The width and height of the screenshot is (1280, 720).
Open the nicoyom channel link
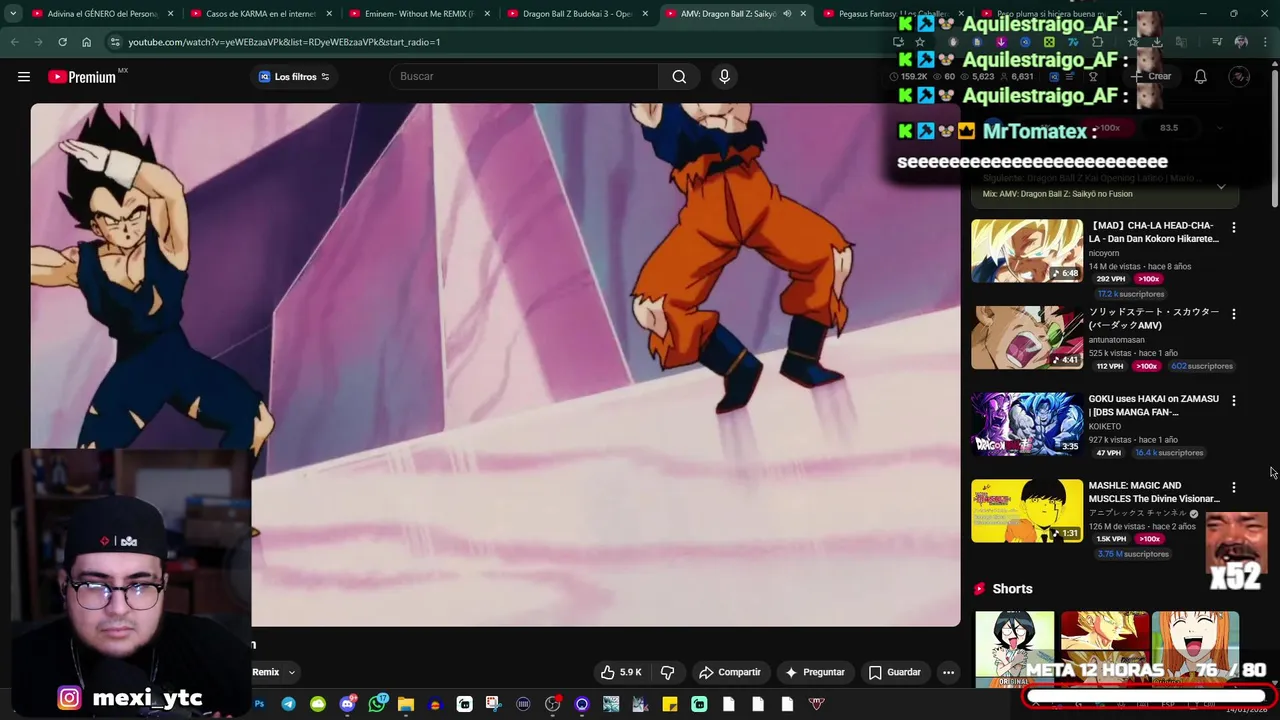pyautogui.click(x=1104, y=253)
